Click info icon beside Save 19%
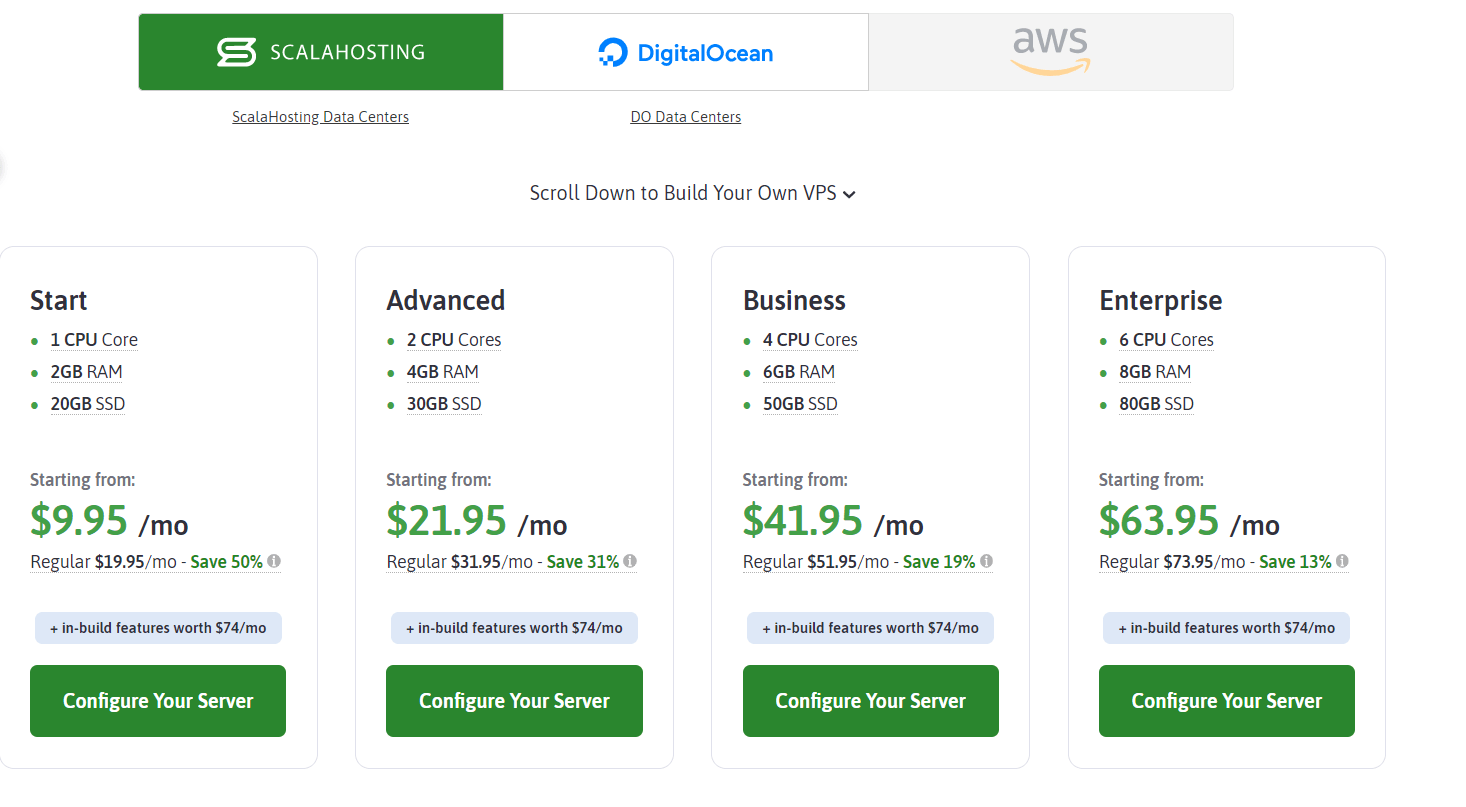The width and height of the screenshot is (1466, 807). pyautogui.click(x=986, y=561)
